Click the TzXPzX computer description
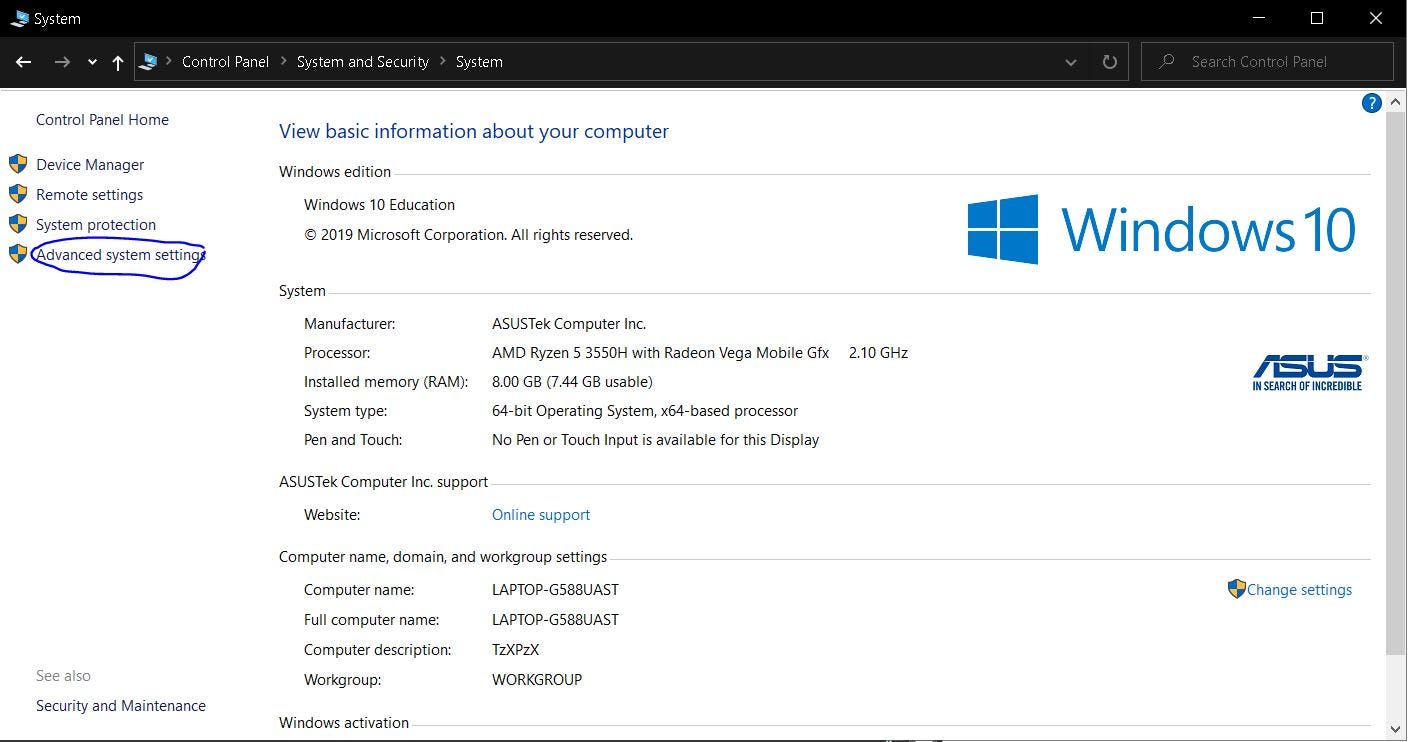The image size is (1409, 742). [515, 650]
